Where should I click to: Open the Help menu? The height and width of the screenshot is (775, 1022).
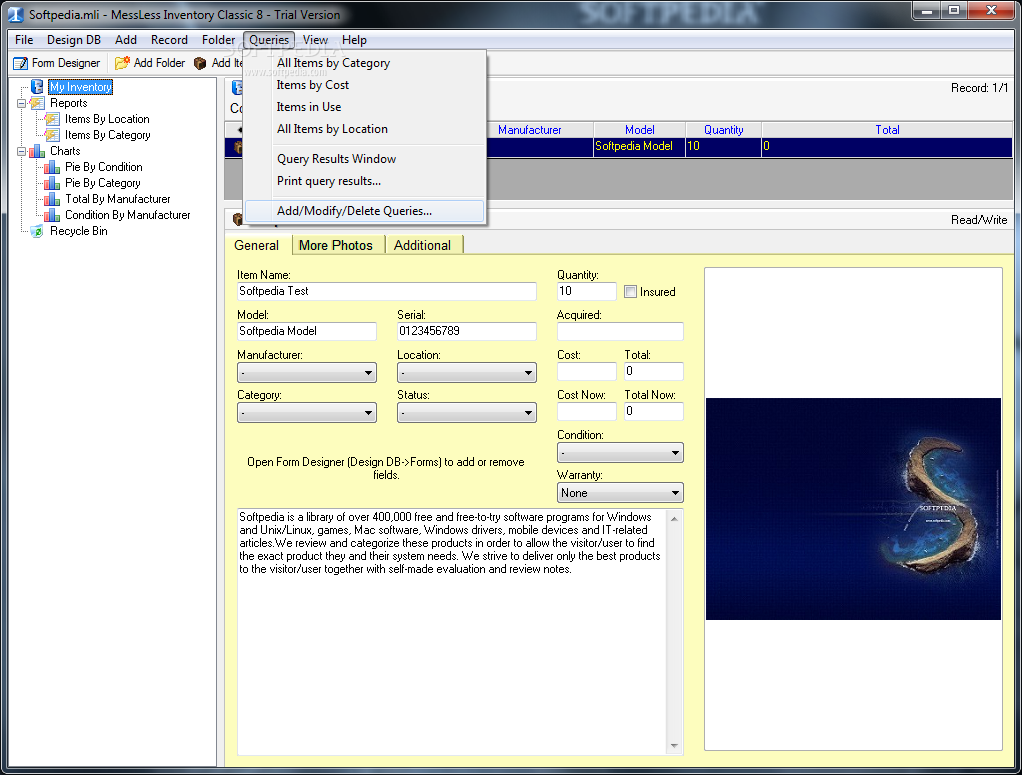[x=355, y=40]
